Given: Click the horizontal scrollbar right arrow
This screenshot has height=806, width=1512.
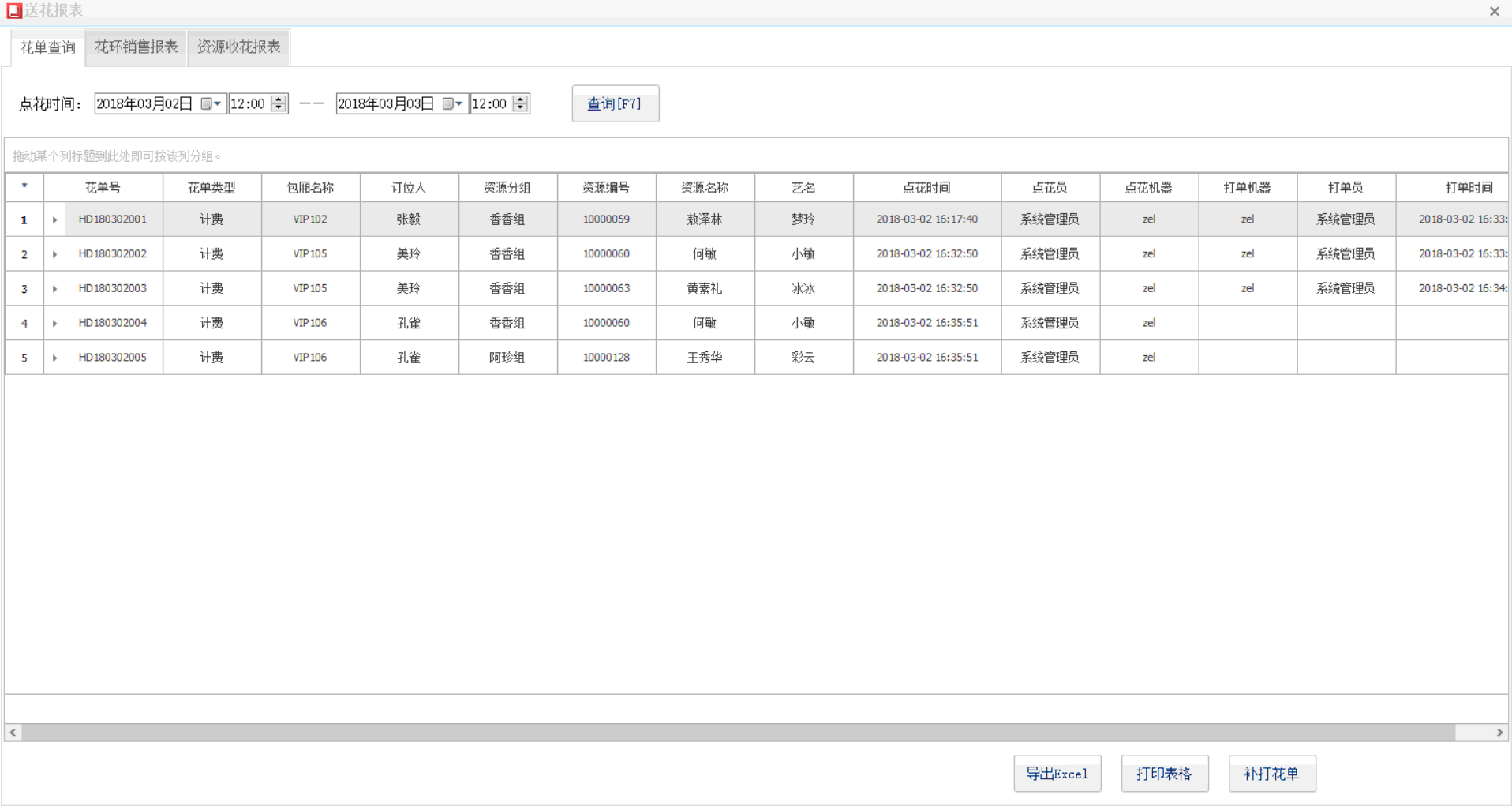Looking at the screenshot, I should [1499, 733].
